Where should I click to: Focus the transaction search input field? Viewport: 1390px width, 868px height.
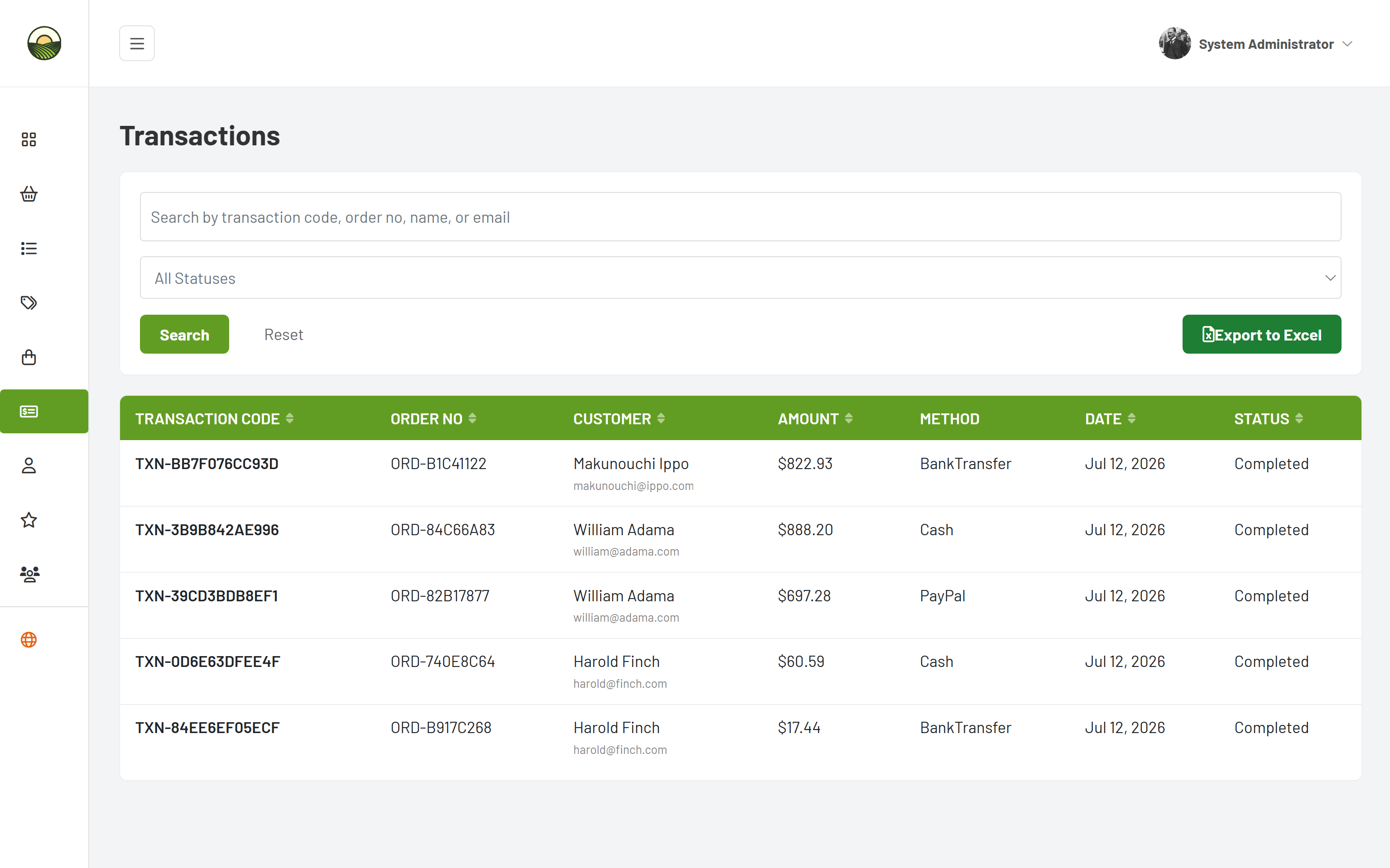740,217
